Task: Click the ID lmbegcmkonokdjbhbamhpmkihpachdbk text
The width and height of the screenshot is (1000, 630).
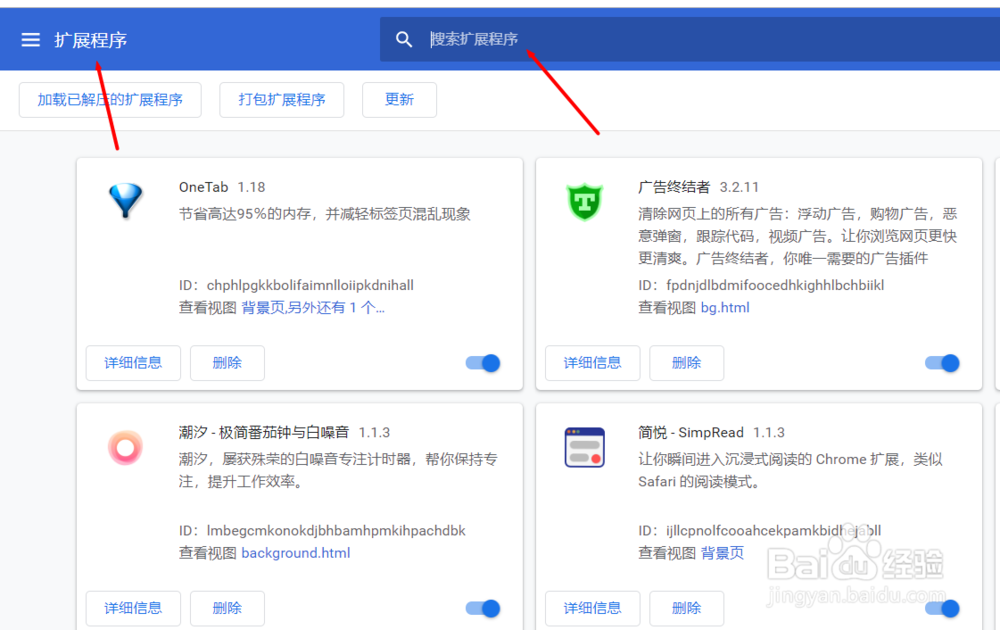Action: 336,531
